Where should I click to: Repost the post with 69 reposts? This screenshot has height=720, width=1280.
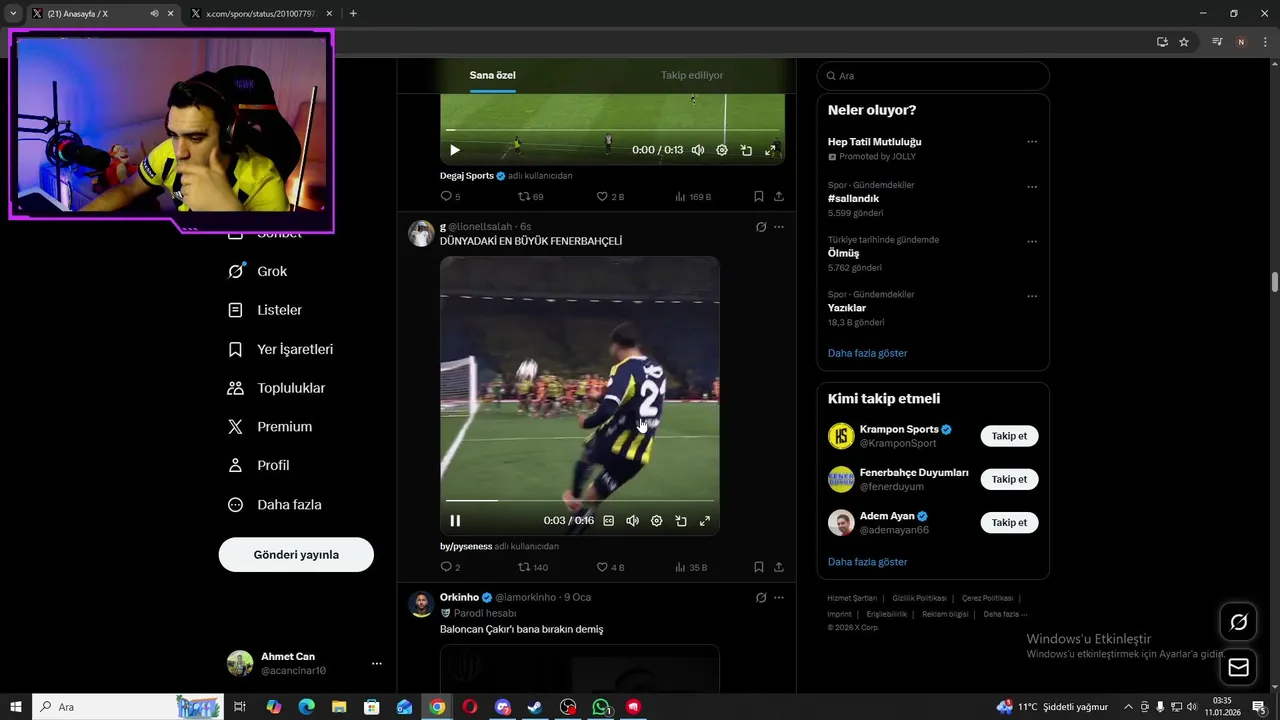pos(531,196)
